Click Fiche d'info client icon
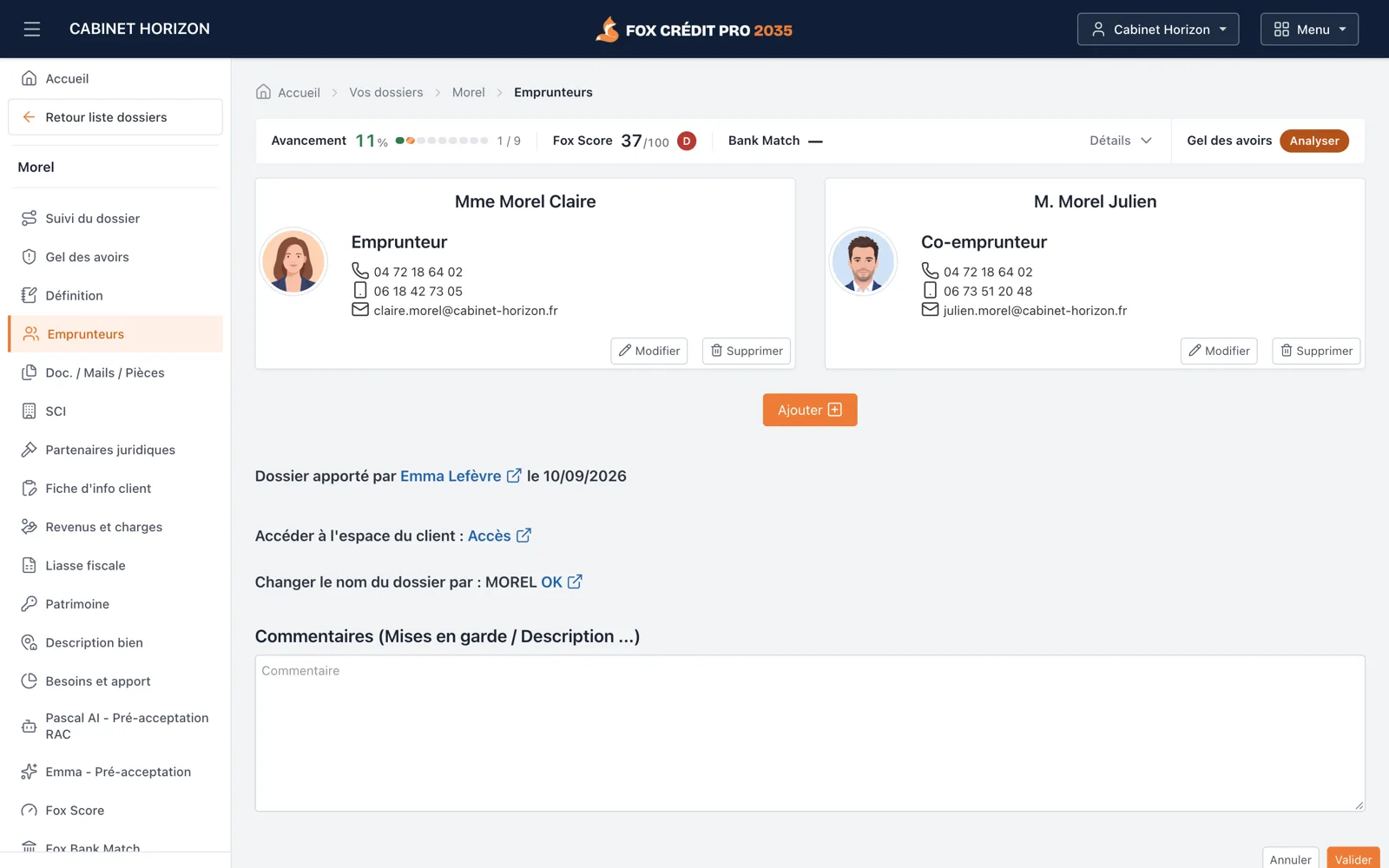 [29, 489]
